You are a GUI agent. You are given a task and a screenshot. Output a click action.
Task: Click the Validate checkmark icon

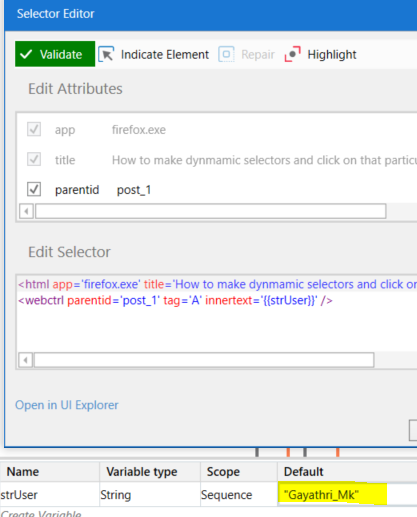click(26, 54)
